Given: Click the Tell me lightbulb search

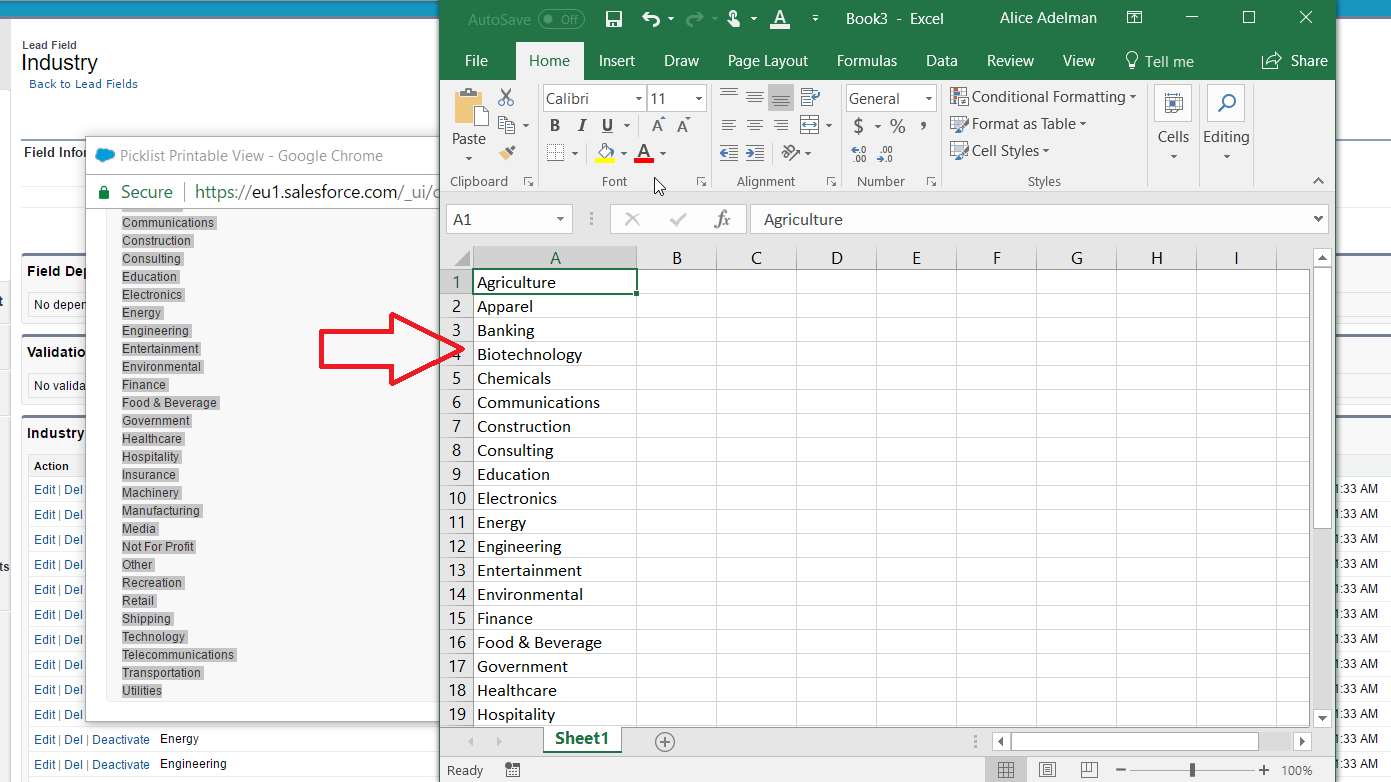Looking at the screenshot, I should [1159, 61].
